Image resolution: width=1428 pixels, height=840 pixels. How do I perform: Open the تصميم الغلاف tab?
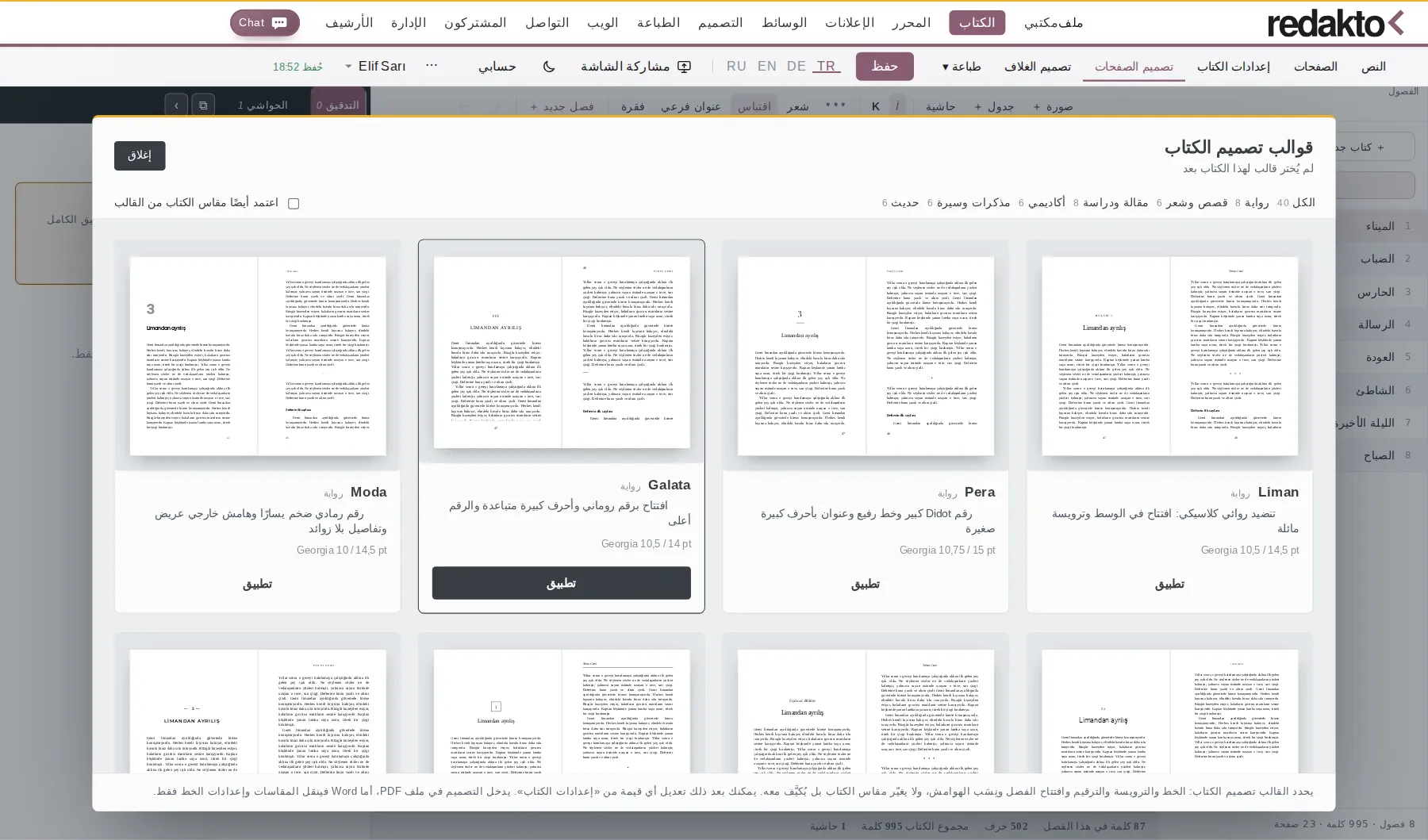[1038, 67]
